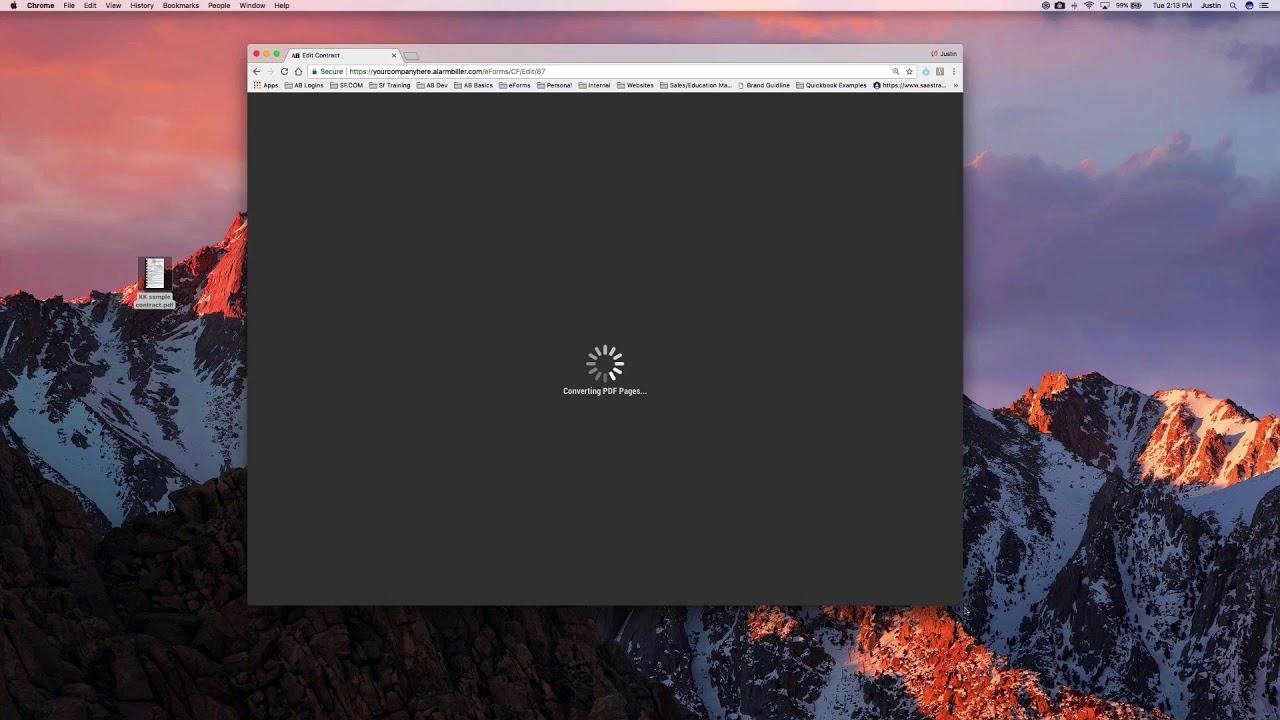Open the AB Dev bookmark folder

432,85
